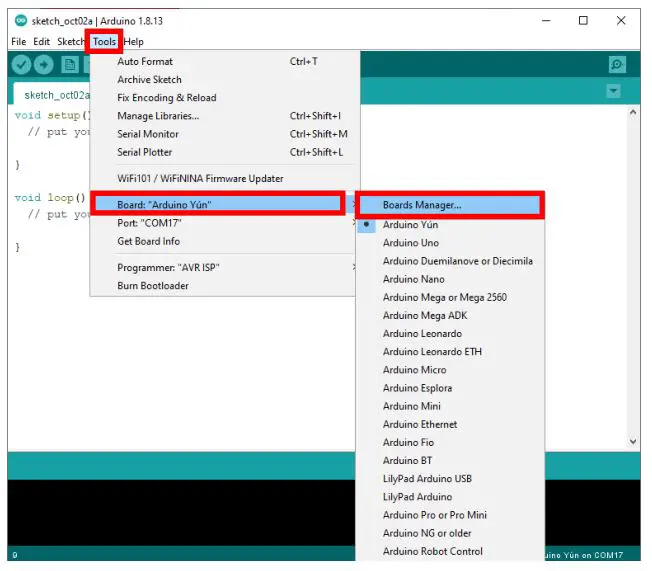Image resolution: width=652 pixels, height=571 pixels.
Task: Select Arduino Mega ADK board
Action: pyautogui.click(x=450, y=316)
